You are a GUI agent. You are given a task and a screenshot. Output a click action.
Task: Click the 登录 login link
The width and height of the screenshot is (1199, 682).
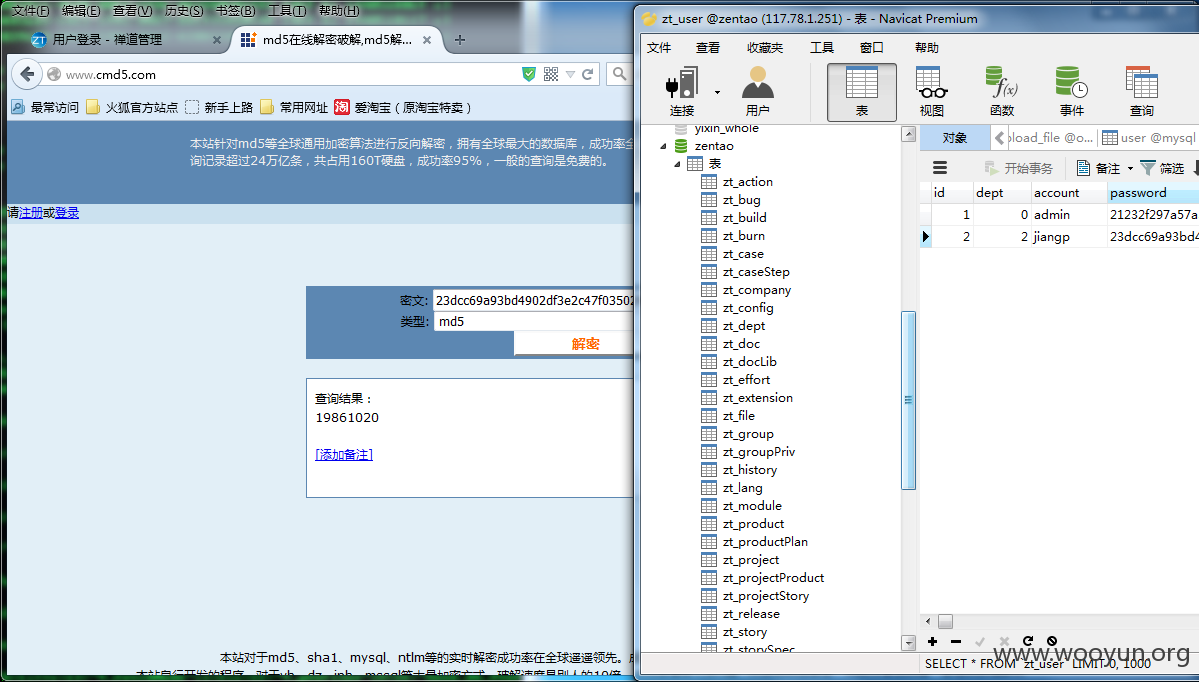click(67, 213)
